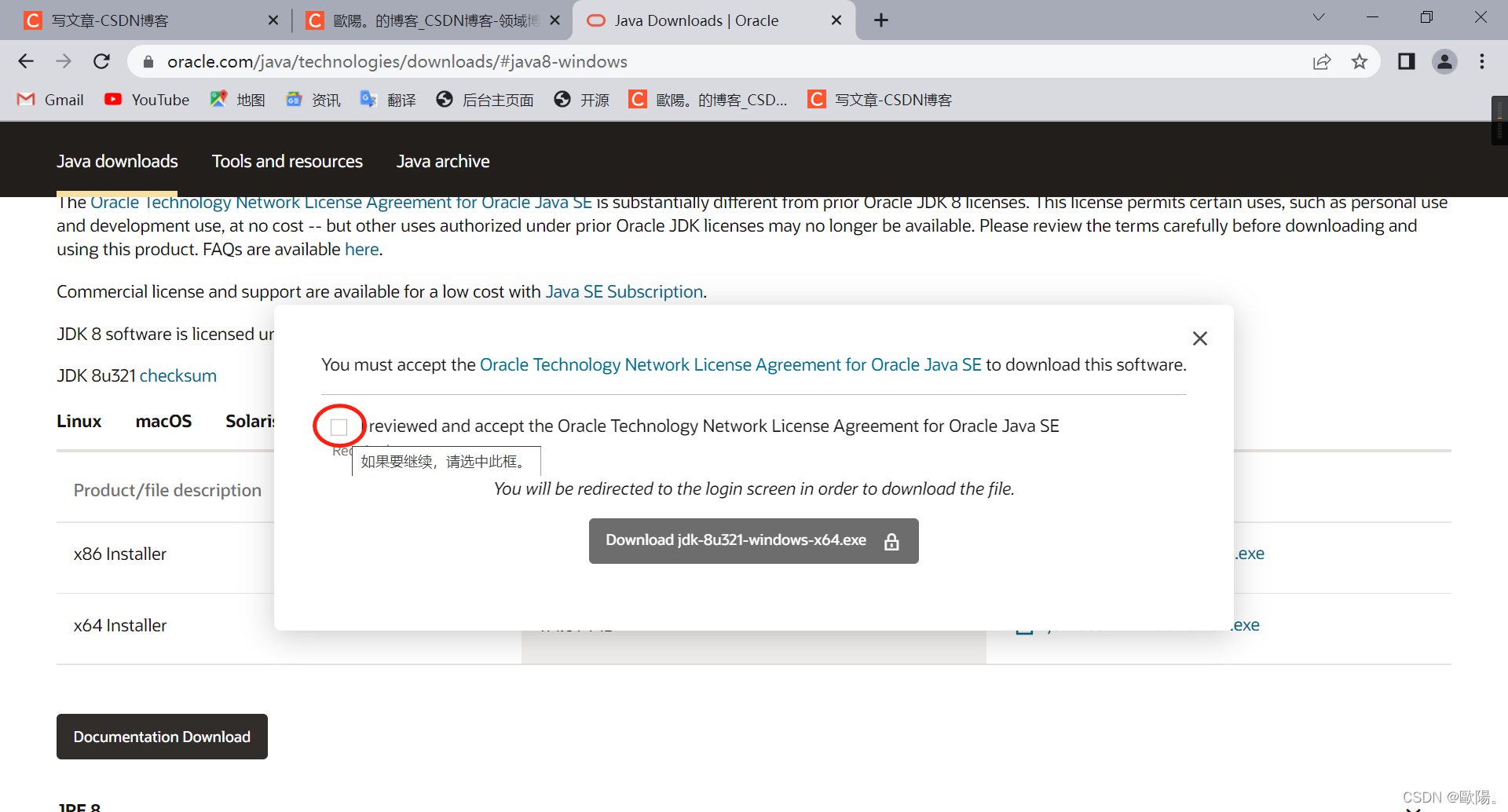Open 后台主页面 bookmark

point(485,100)
